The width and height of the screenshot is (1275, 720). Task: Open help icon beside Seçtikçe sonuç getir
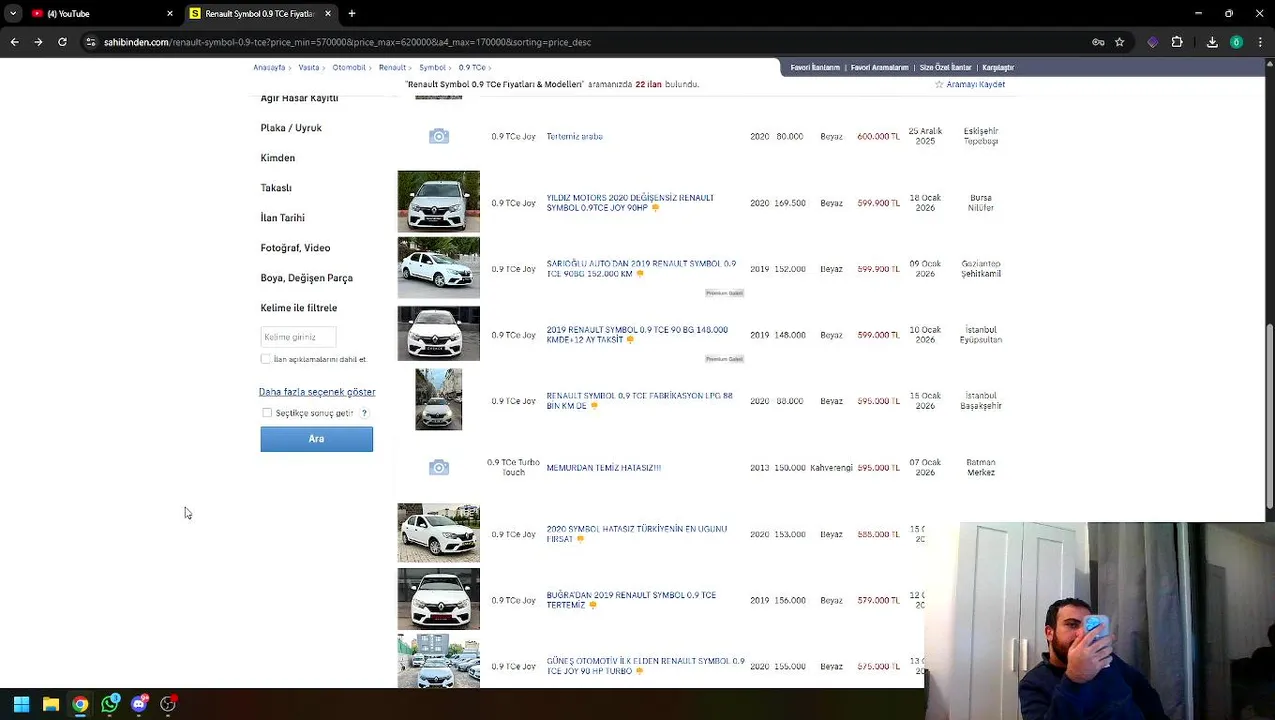pos(364,413)
